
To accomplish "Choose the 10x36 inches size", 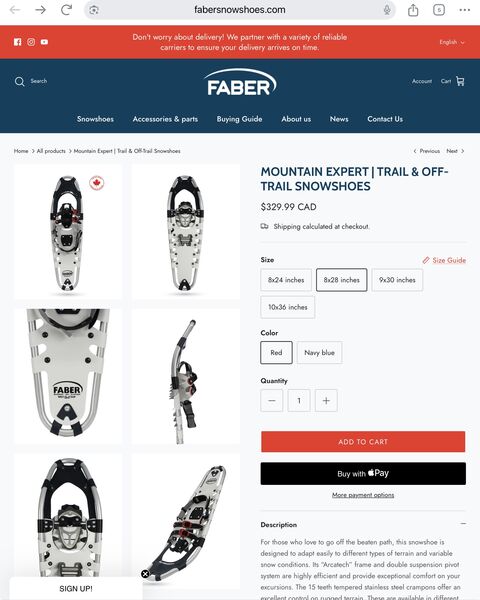I will pos(287,307).
